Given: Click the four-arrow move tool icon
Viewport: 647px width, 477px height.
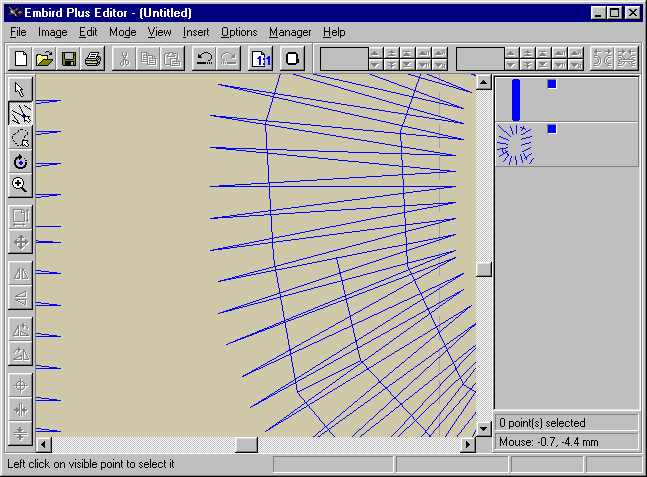Looking at the screenshot, I should coord(20,241).
